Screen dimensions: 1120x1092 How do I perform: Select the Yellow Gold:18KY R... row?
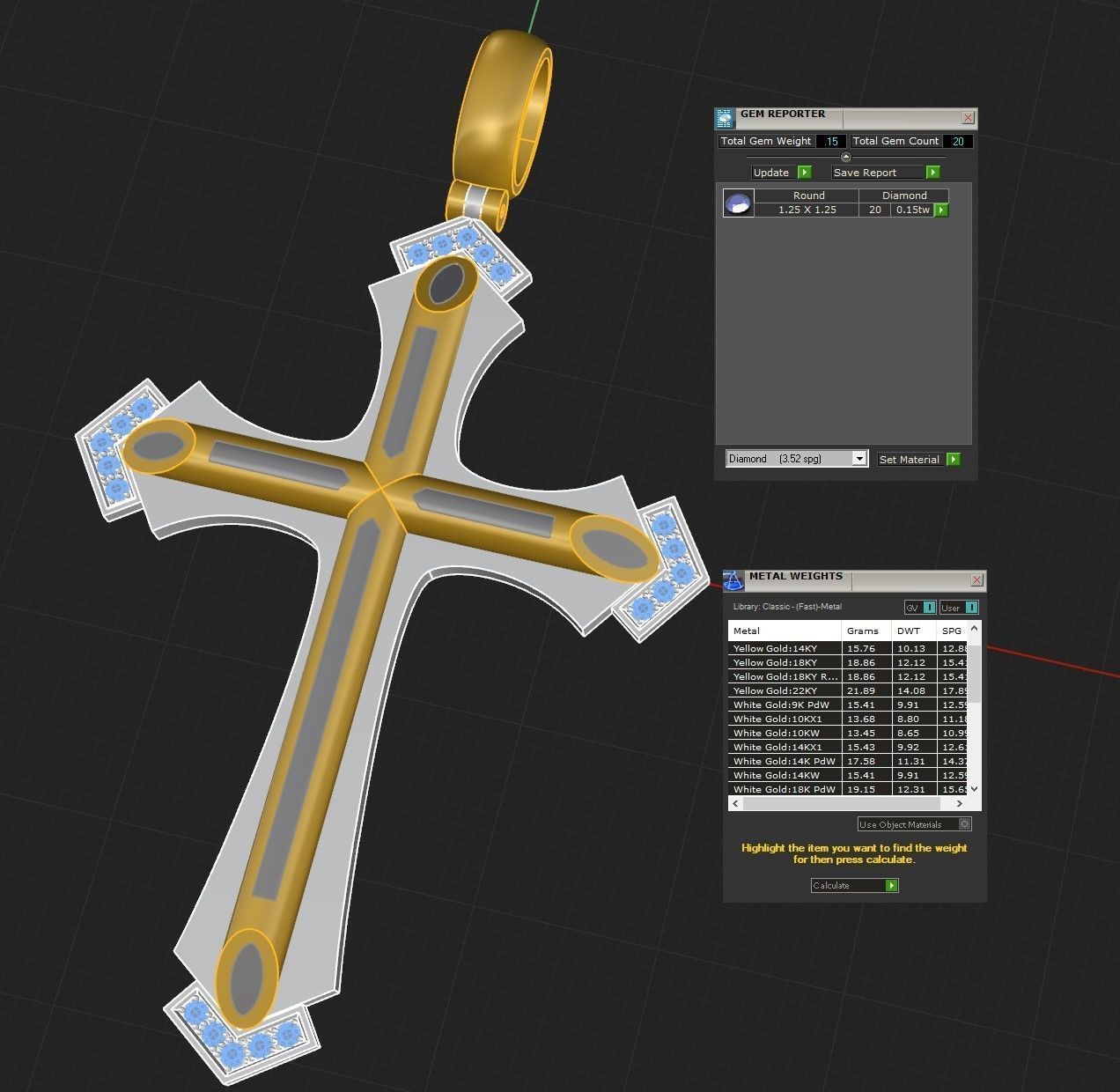[847, 676]
